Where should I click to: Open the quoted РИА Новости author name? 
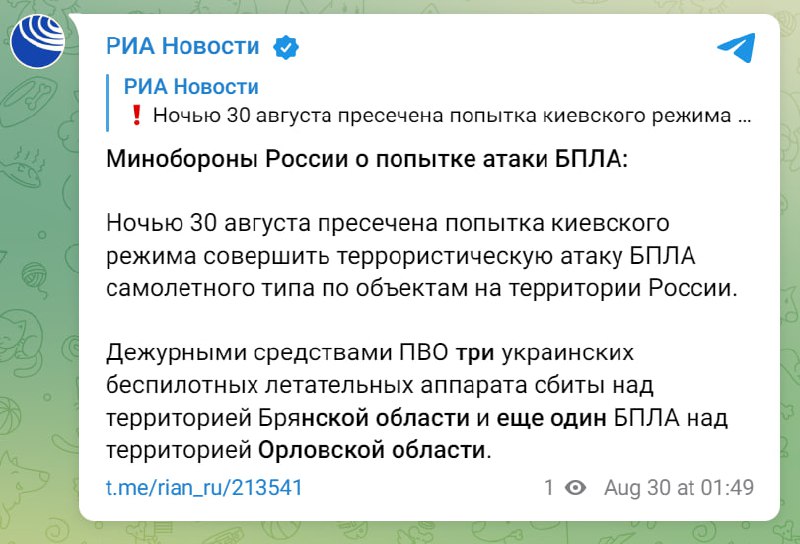click(x=191, y=87)
